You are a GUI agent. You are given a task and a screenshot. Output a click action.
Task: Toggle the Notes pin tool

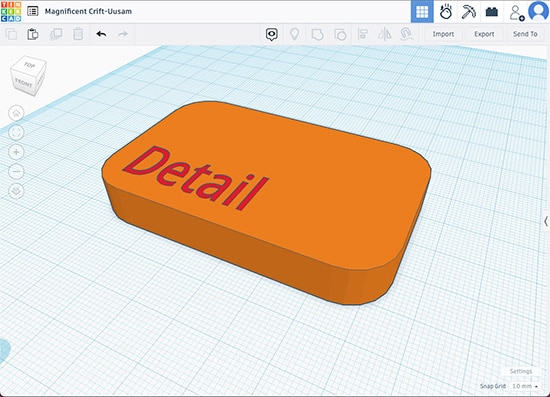294,34
